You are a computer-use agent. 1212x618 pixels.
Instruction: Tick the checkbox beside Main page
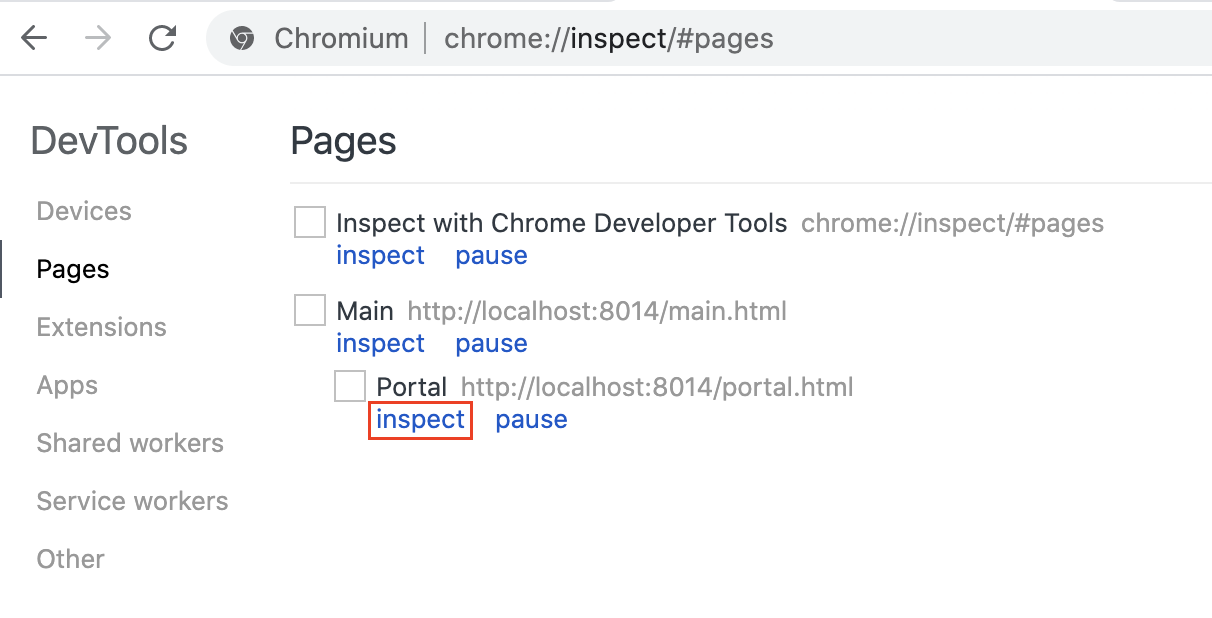tap(310, 310)
